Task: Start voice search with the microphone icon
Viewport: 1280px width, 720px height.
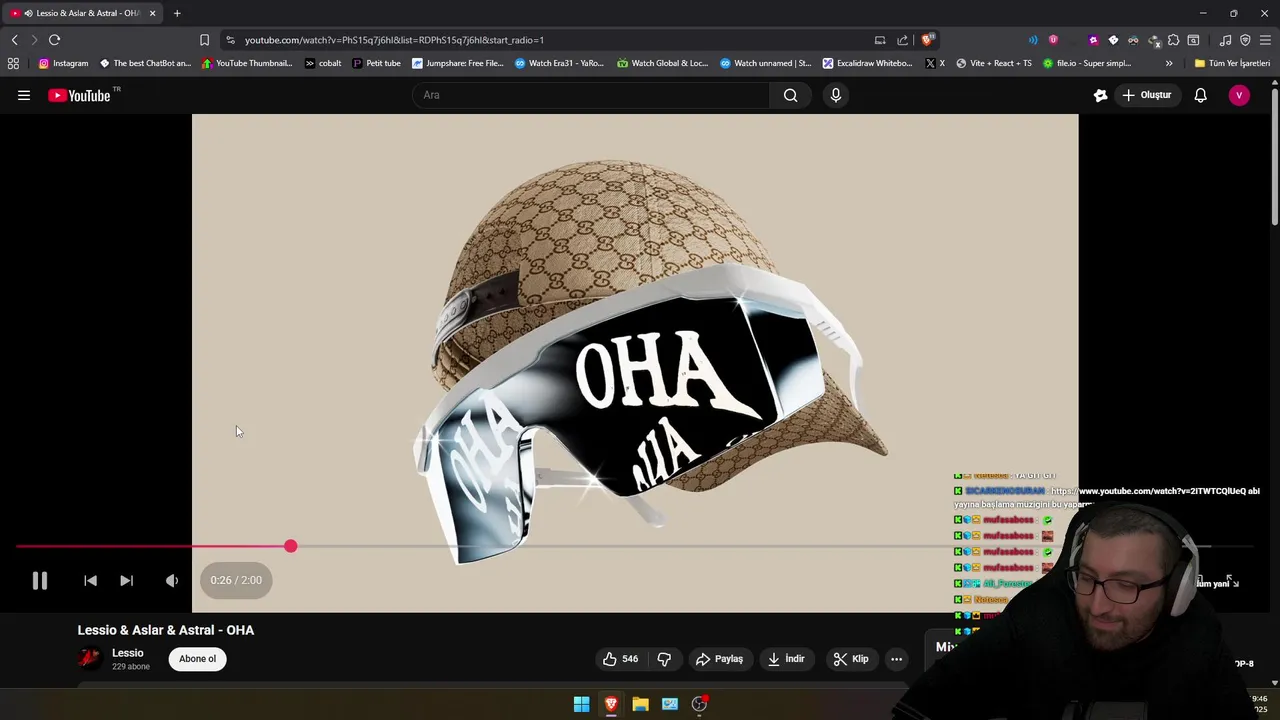Action: [x=836, y=95]
